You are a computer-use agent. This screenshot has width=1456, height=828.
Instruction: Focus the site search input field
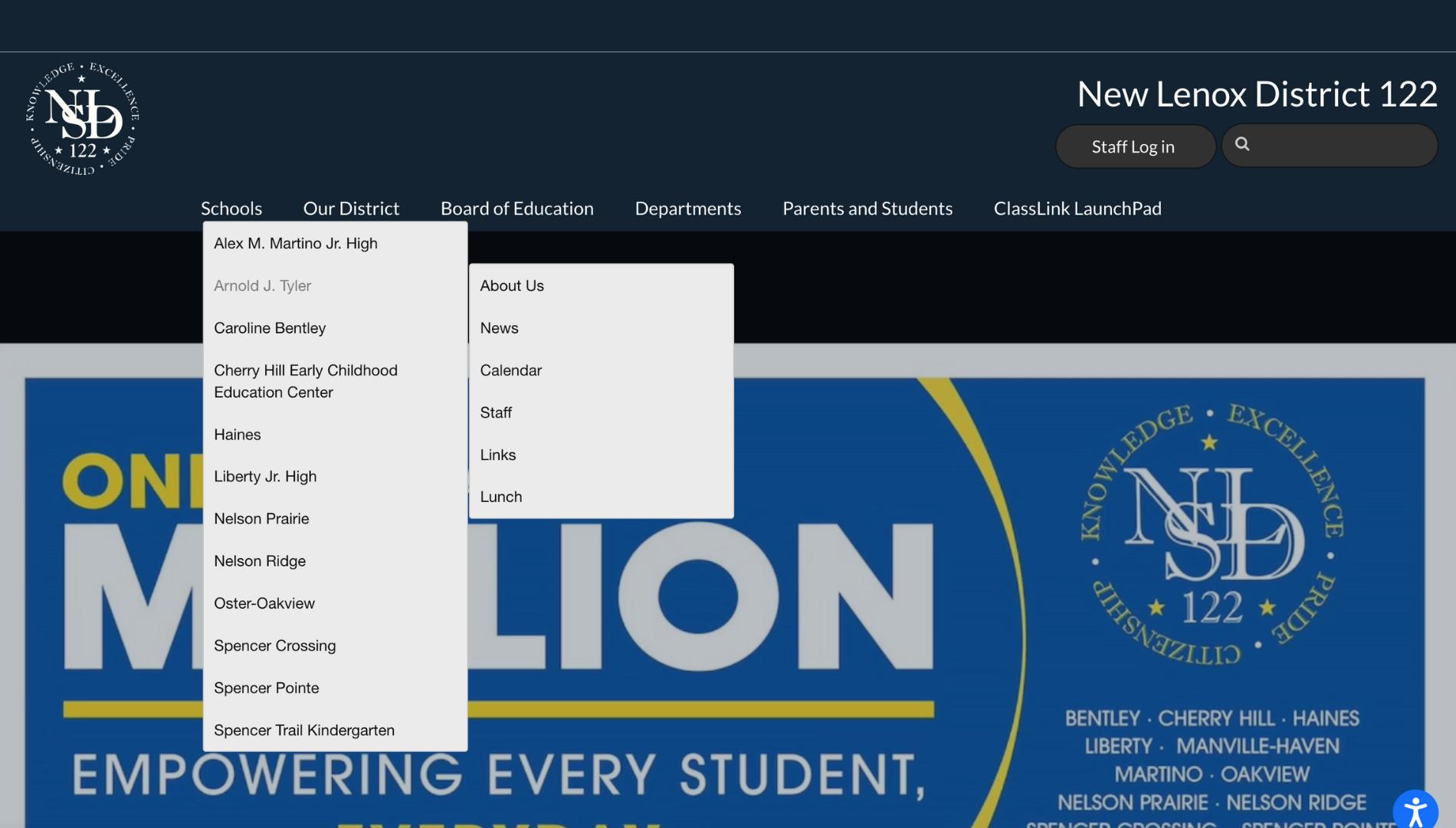click(1341, 146)
